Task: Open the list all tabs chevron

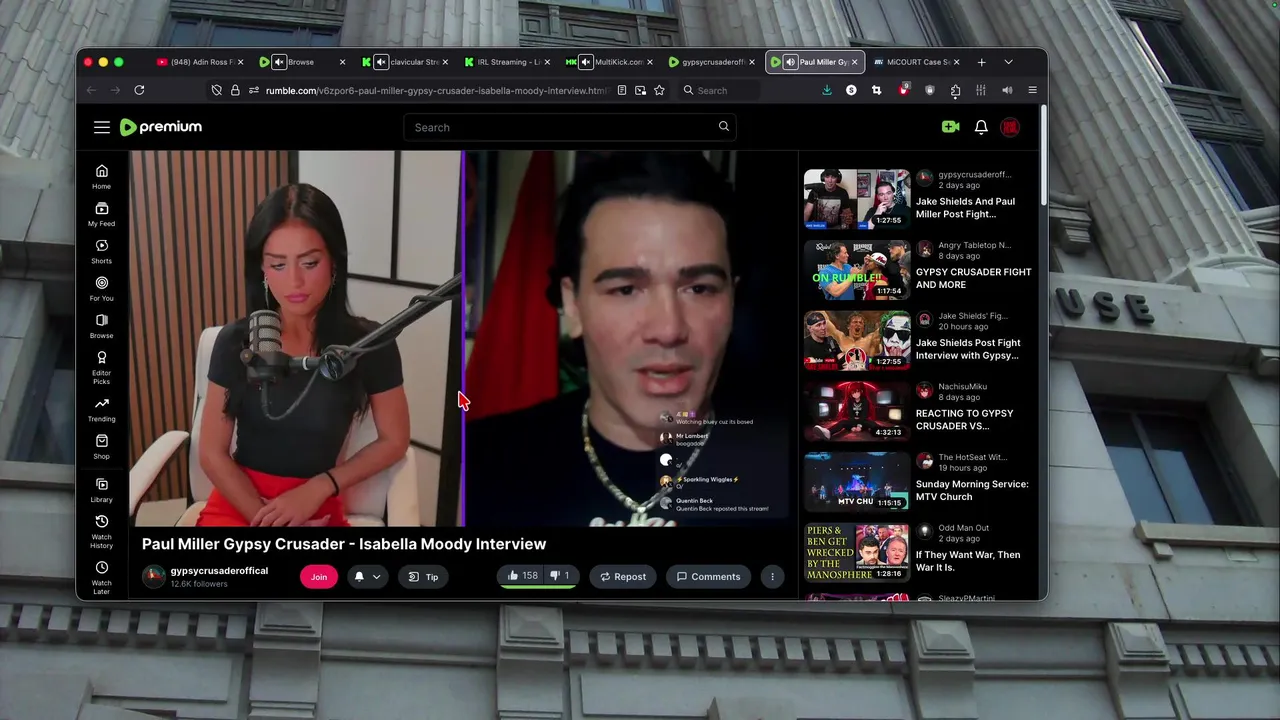Action: pos(1008,62)
